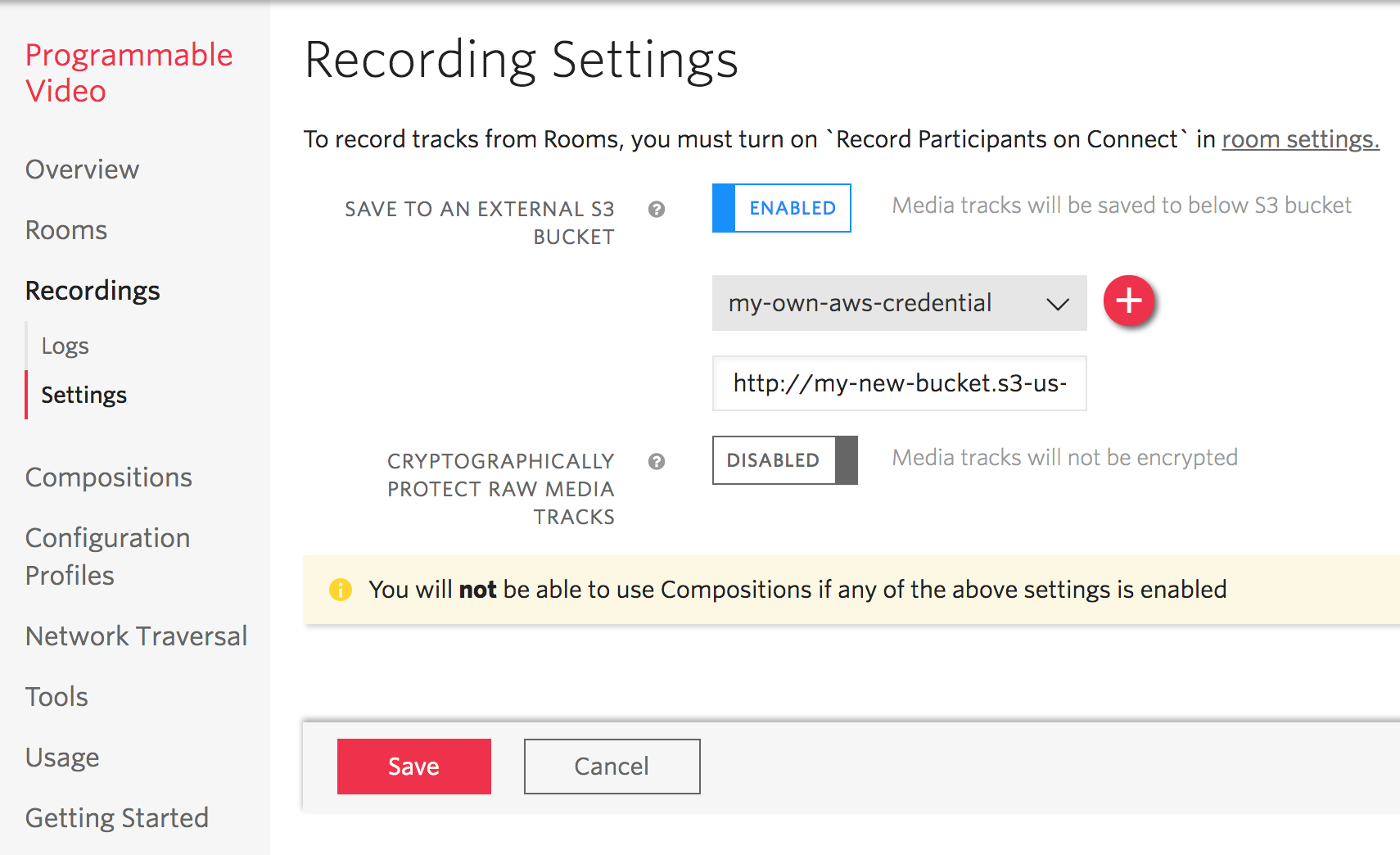The width and height of the screenshot is (1400, 855).
Task: Save the recording settings
Action: click(413, 766)
